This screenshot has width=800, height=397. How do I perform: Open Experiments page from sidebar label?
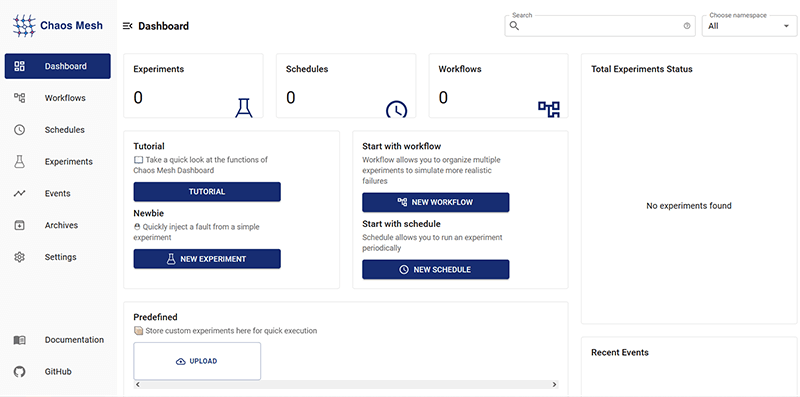[x=69, y=162]
